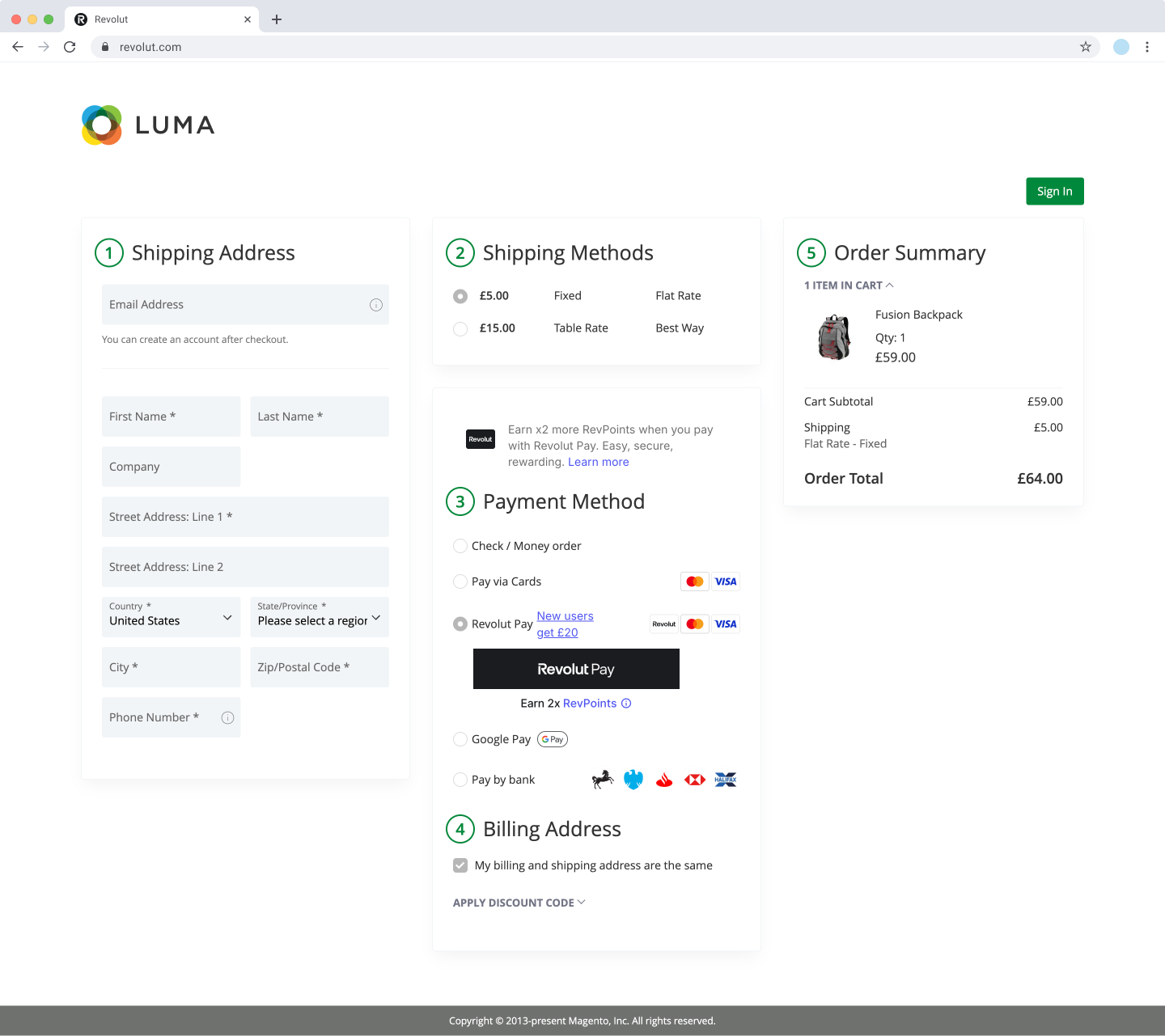Viewport: 1165px width, 1036px height.
Task: Click the black Revolut badge beside the RevPoints banner
Action: coord(481,439)
